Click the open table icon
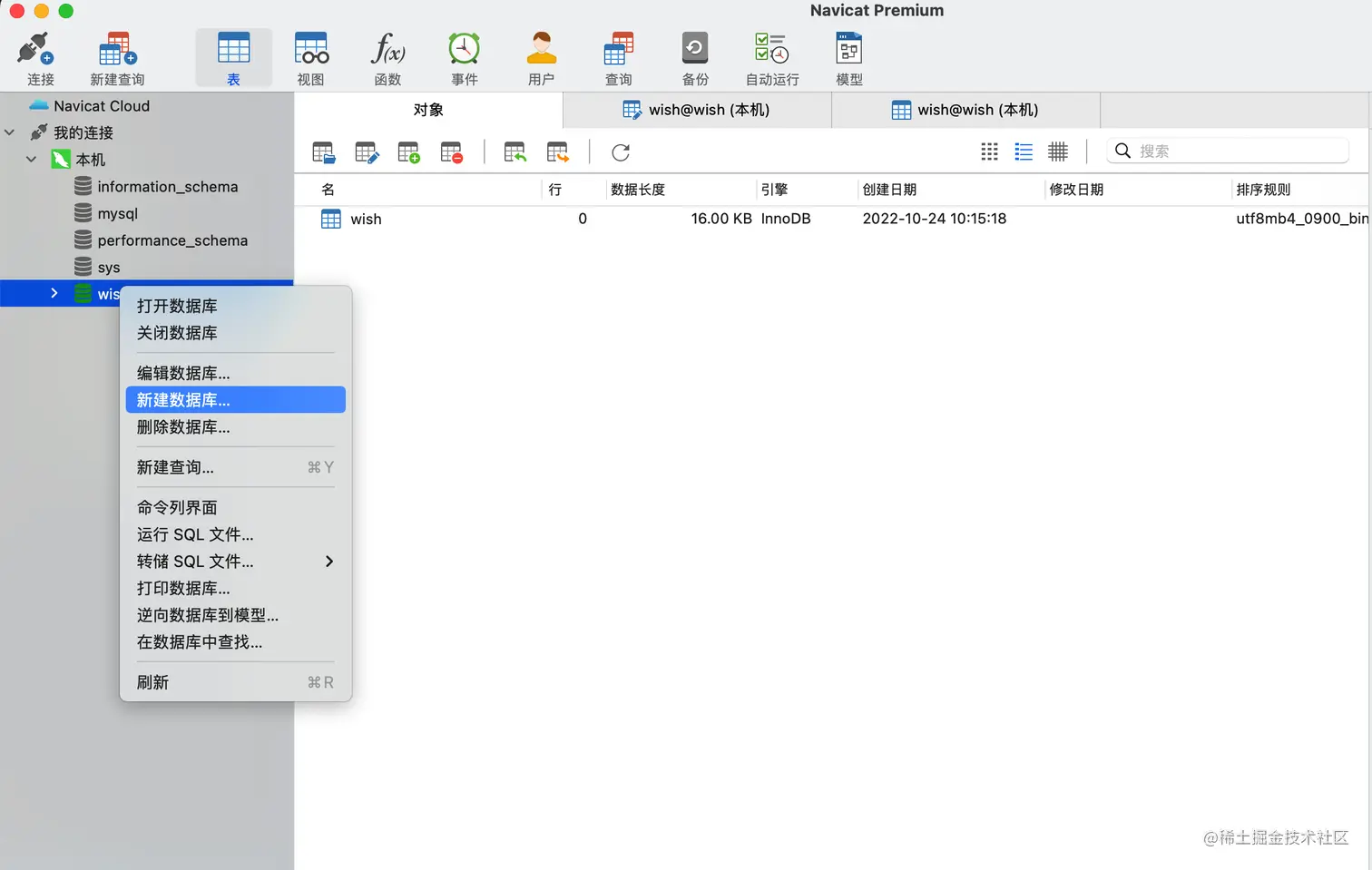The width and height of the screenshot is (1372, 870). pos(324,152)
